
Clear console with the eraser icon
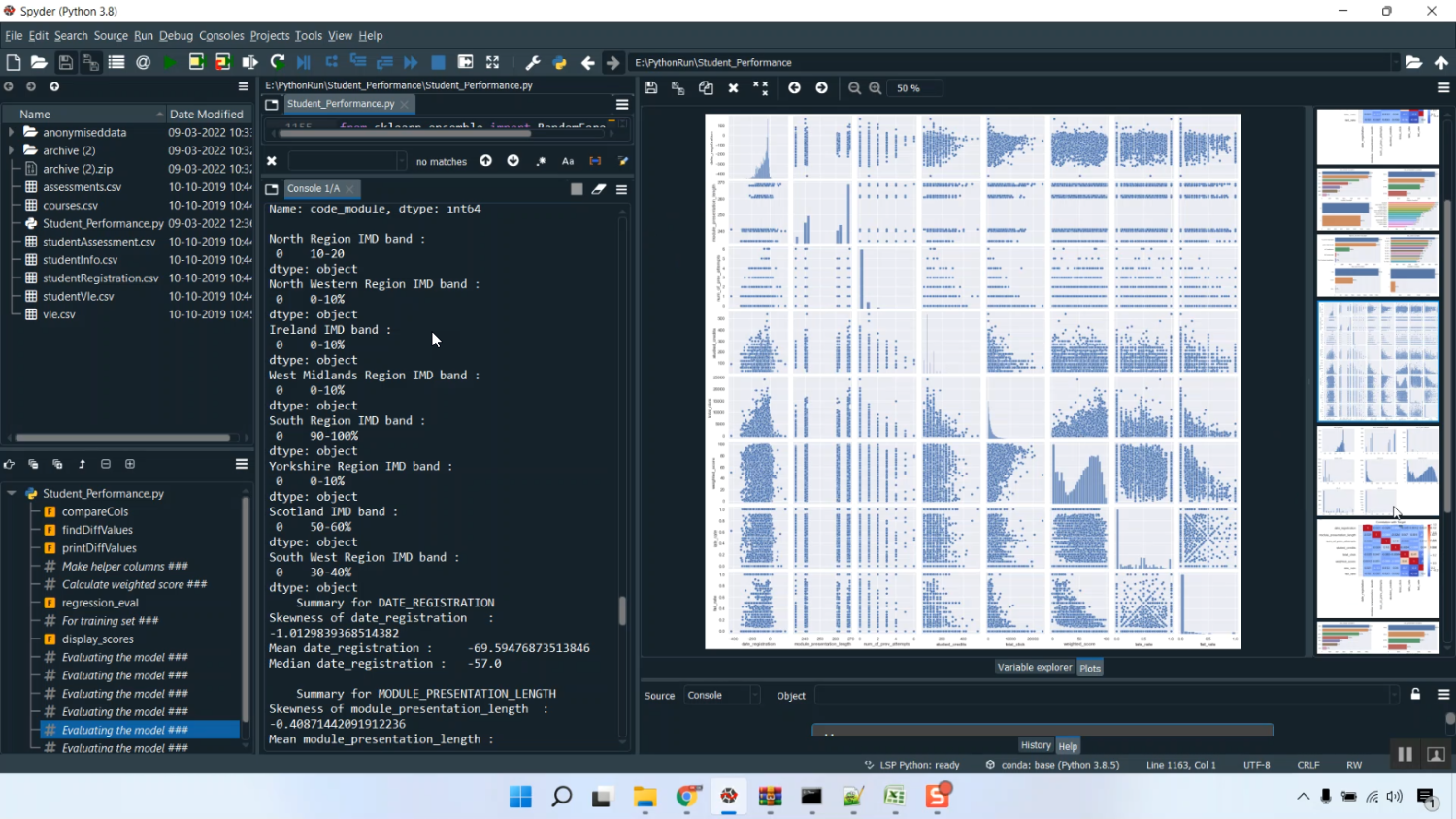point(599,189)
